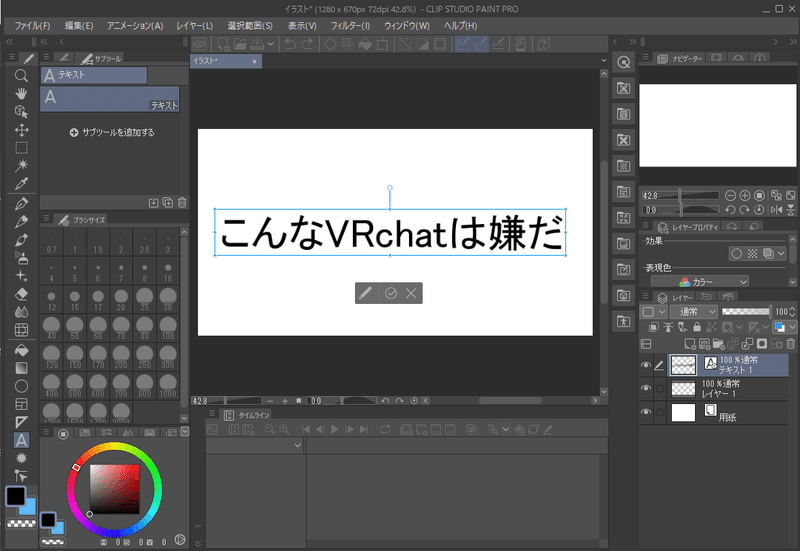This screenshot has height=551, width=800.
Task: Click the layer opacity 100 stepper
Action: pos(792,311)
